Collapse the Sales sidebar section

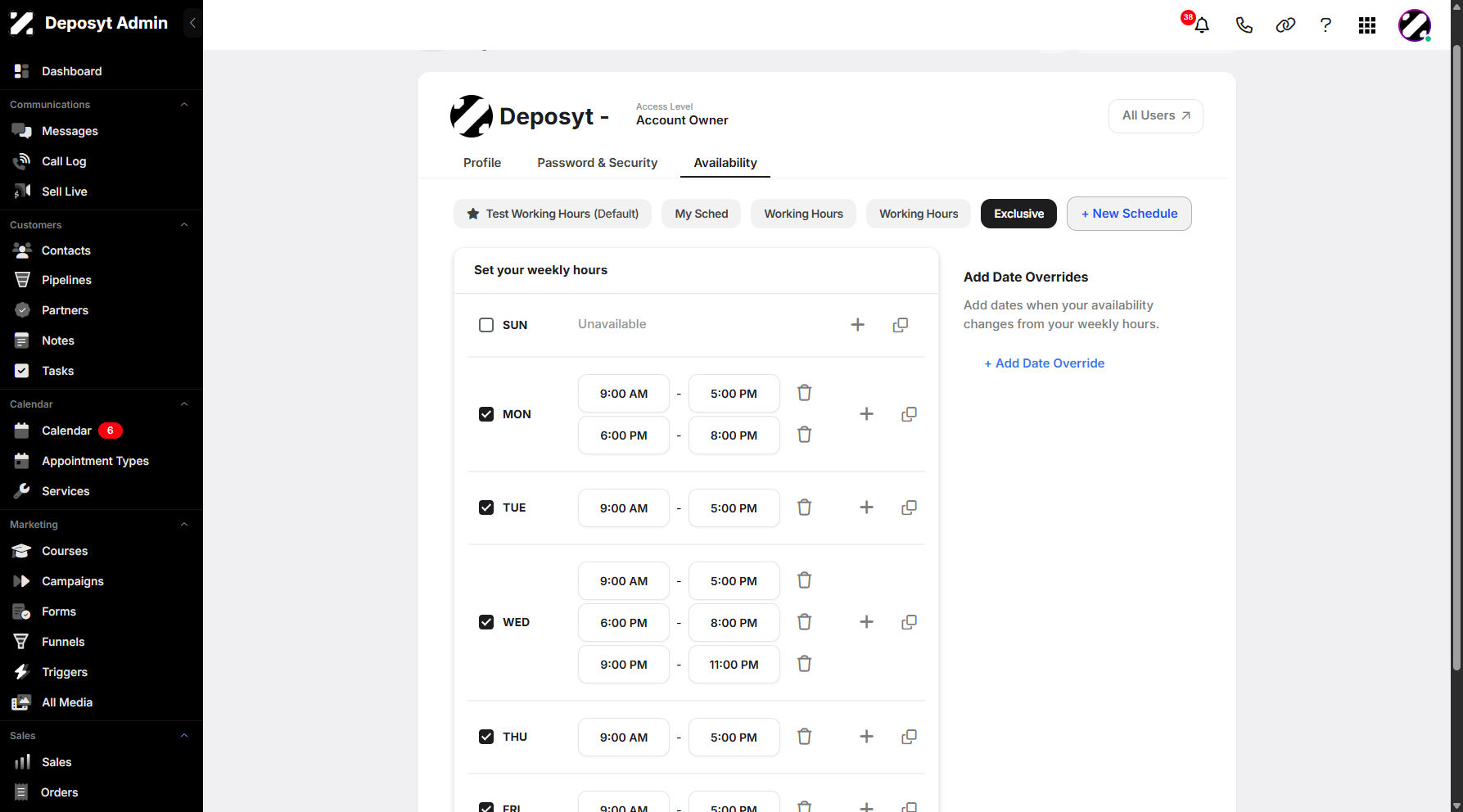(184, 736)
